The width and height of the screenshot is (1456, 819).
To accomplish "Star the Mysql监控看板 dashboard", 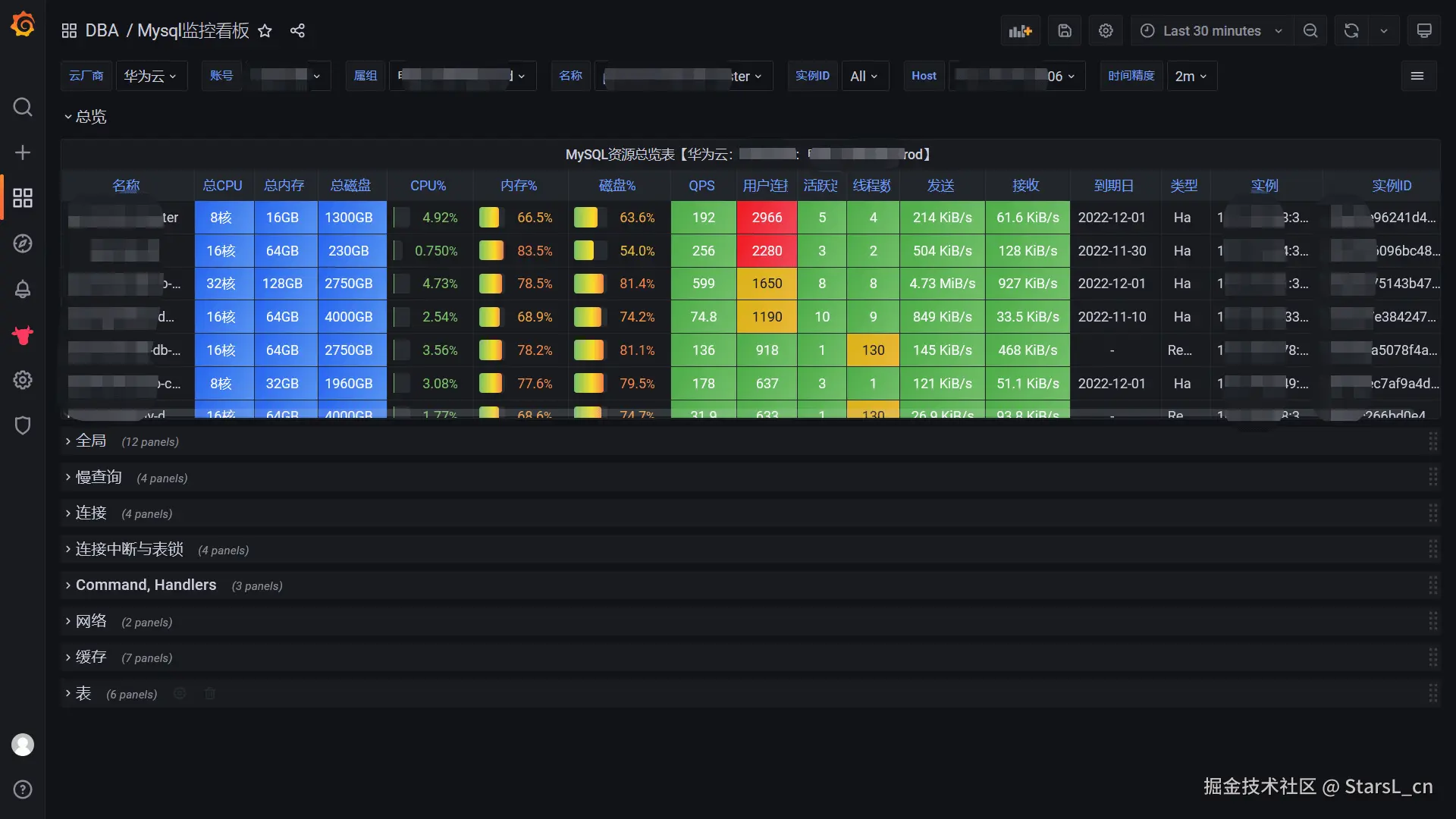I will click(265, 31).
